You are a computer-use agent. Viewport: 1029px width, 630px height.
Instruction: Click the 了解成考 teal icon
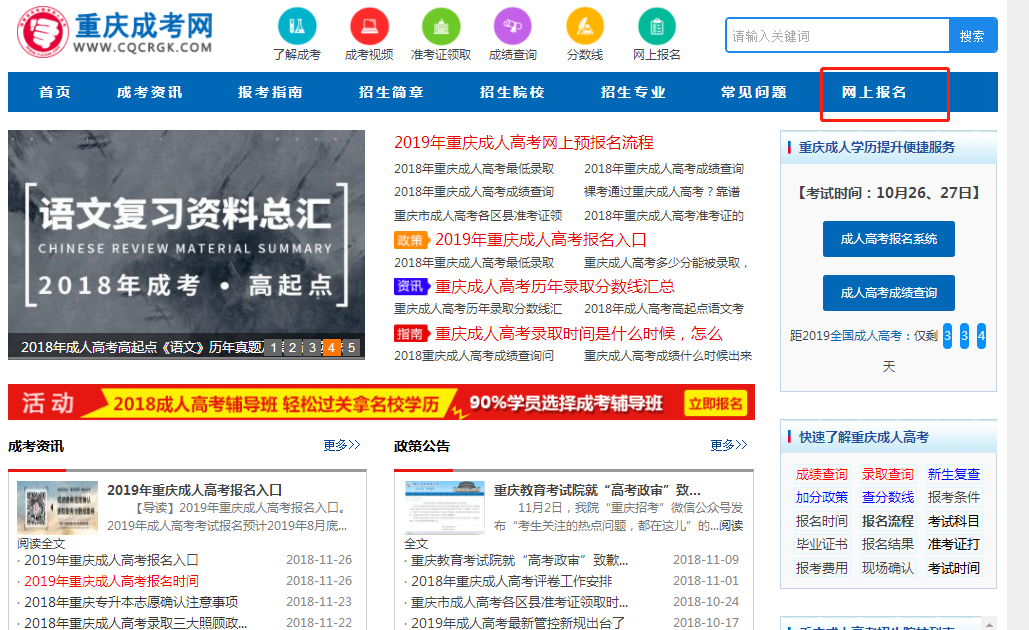tap(297, 26)
